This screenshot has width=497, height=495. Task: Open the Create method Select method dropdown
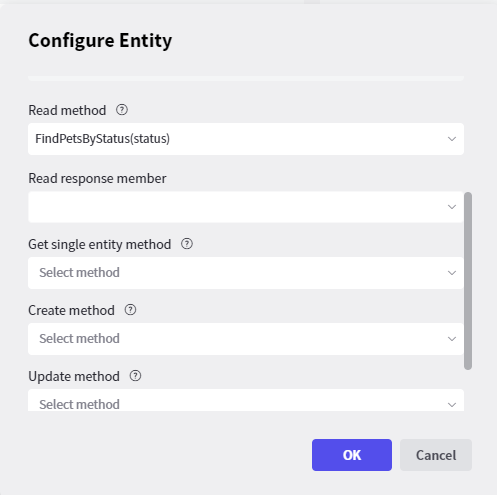pos(246,339)
